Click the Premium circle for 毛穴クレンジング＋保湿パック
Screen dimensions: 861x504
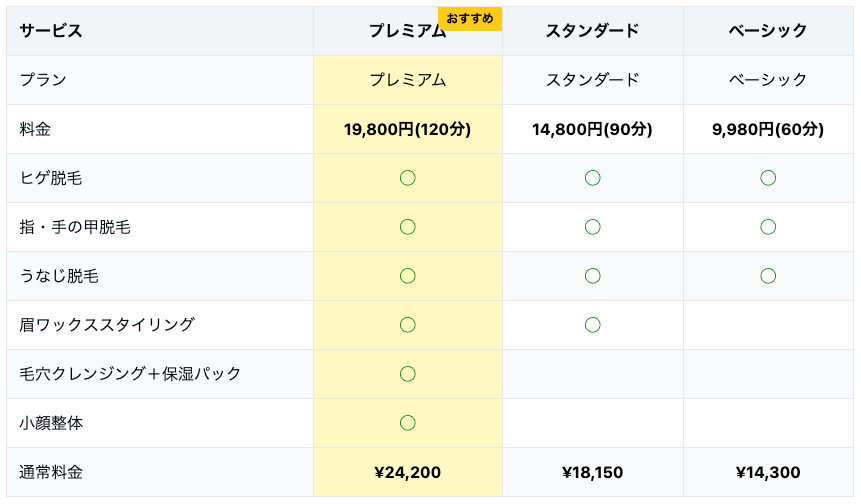(407, 374)
